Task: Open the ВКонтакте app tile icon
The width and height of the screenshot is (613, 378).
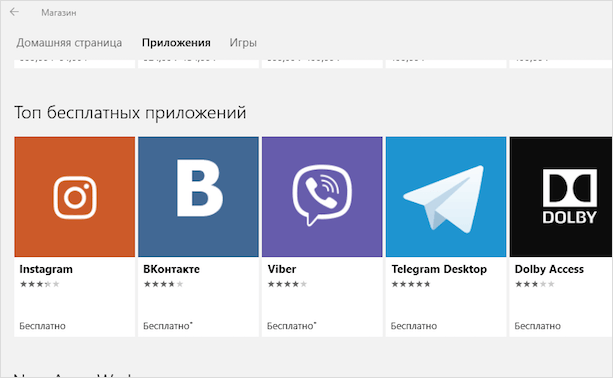Action: coord(198,197)
